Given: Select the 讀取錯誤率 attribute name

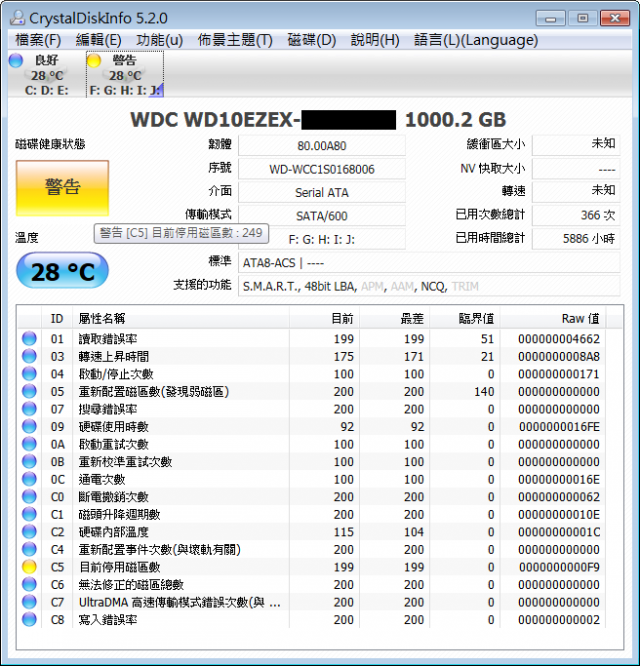Looking at the screenshot, I should [x=108, y=339].
